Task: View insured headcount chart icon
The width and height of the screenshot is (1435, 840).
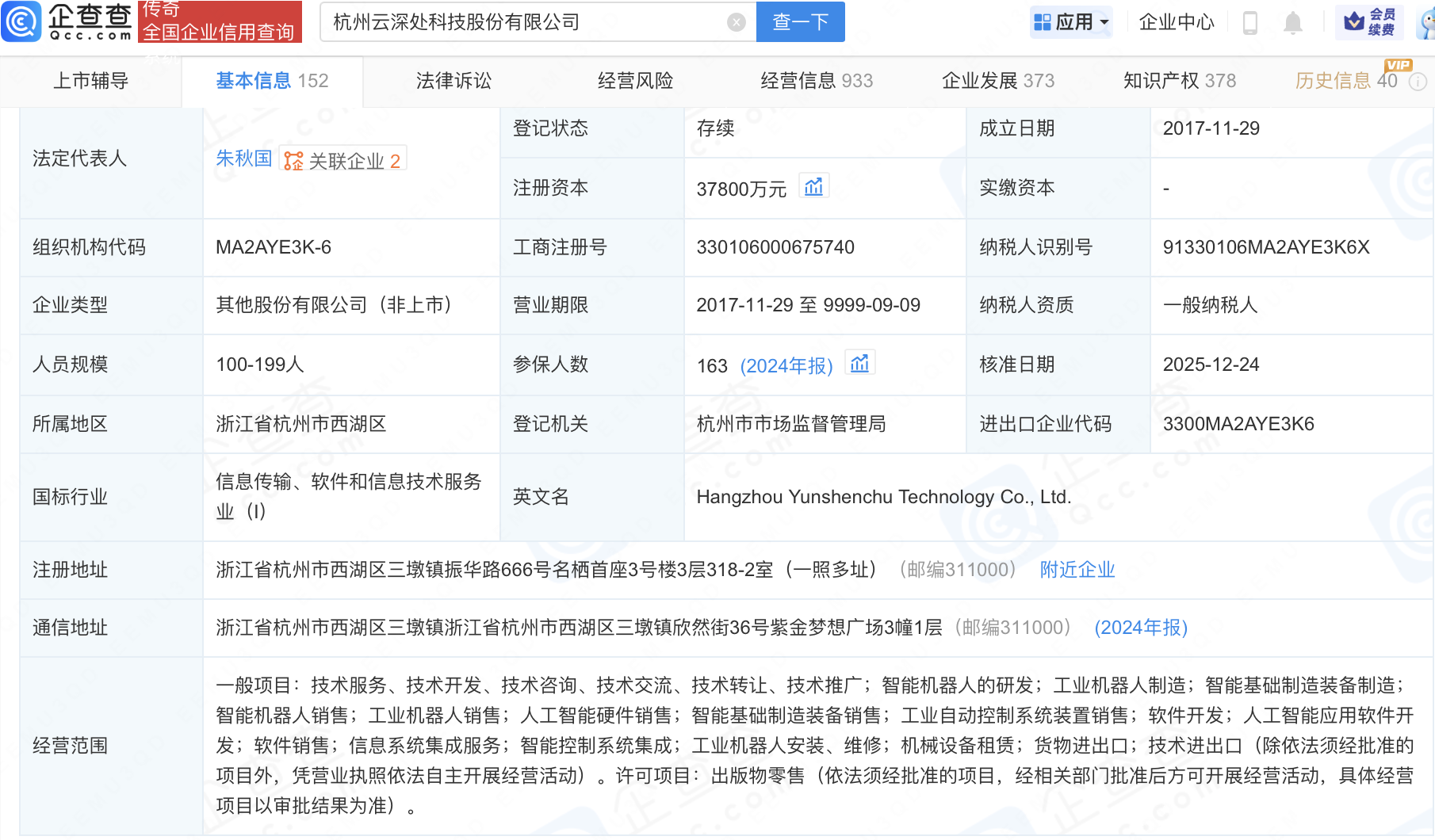Action: click(859, 364)
